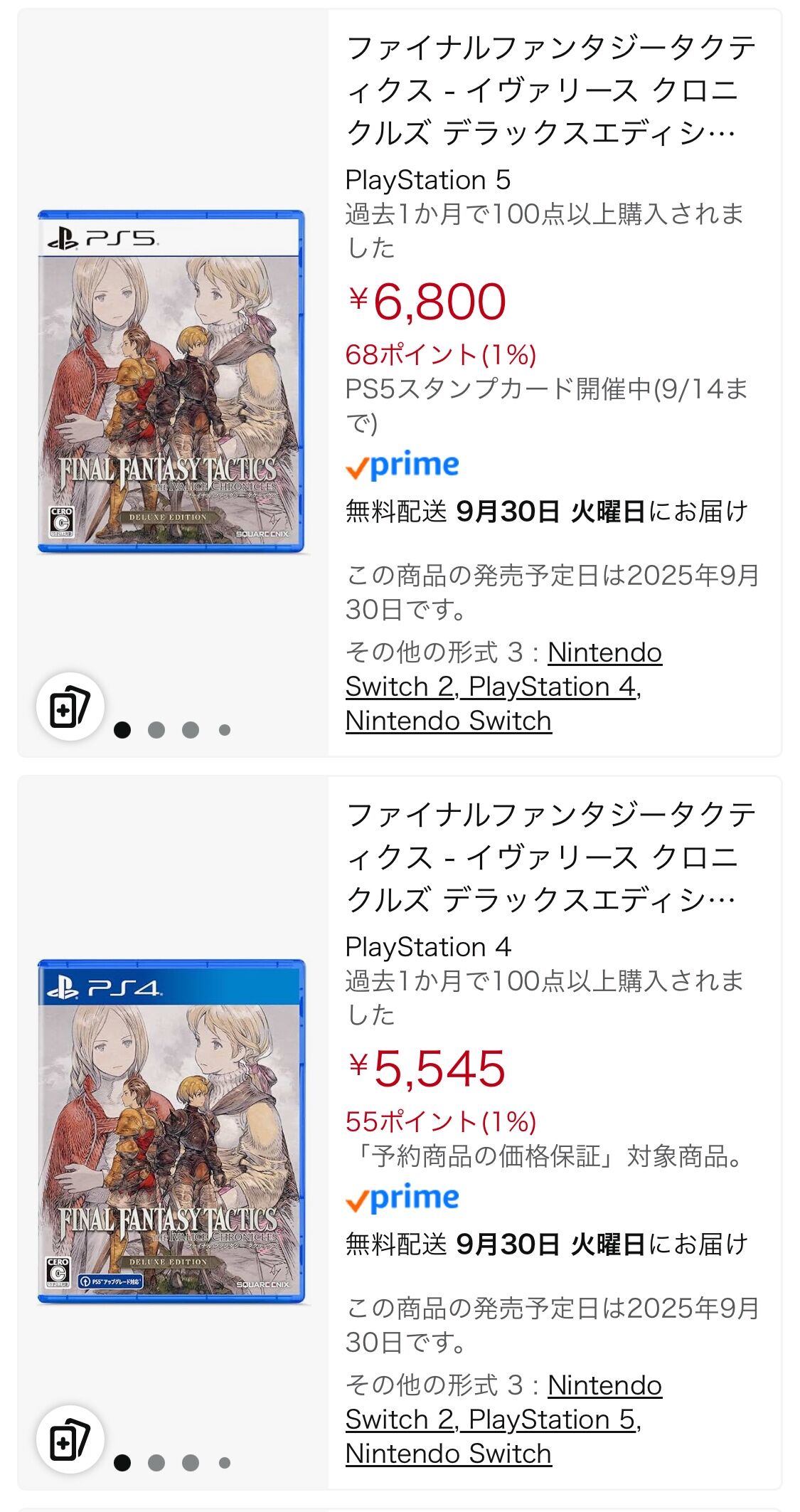
Task: Select the third carousel dot under the PS5 cover
Action: click(191, 730)
